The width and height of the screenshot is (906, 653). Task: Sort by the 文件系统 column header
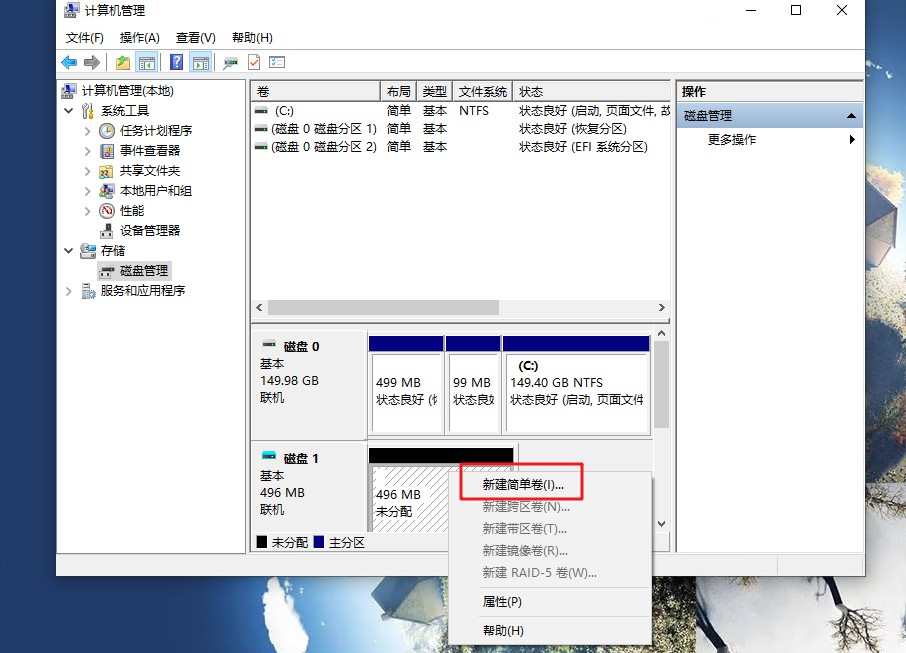[482, 91]
